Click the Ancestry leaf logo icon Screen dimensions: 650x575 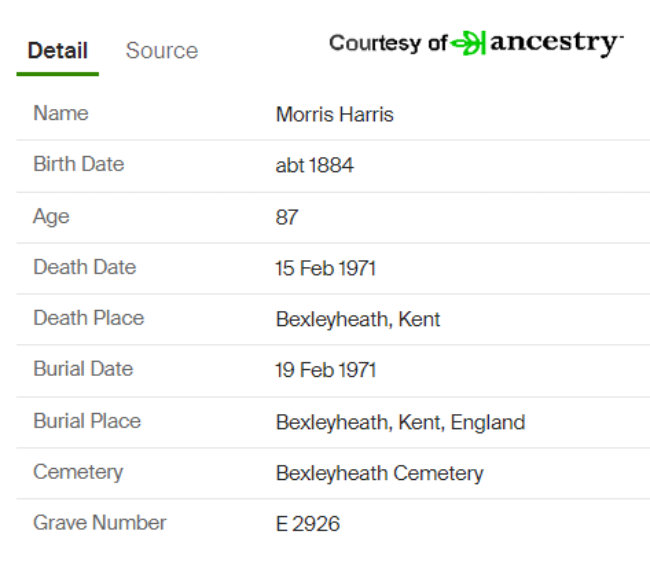pyautogui.click(x=468, y=43)
